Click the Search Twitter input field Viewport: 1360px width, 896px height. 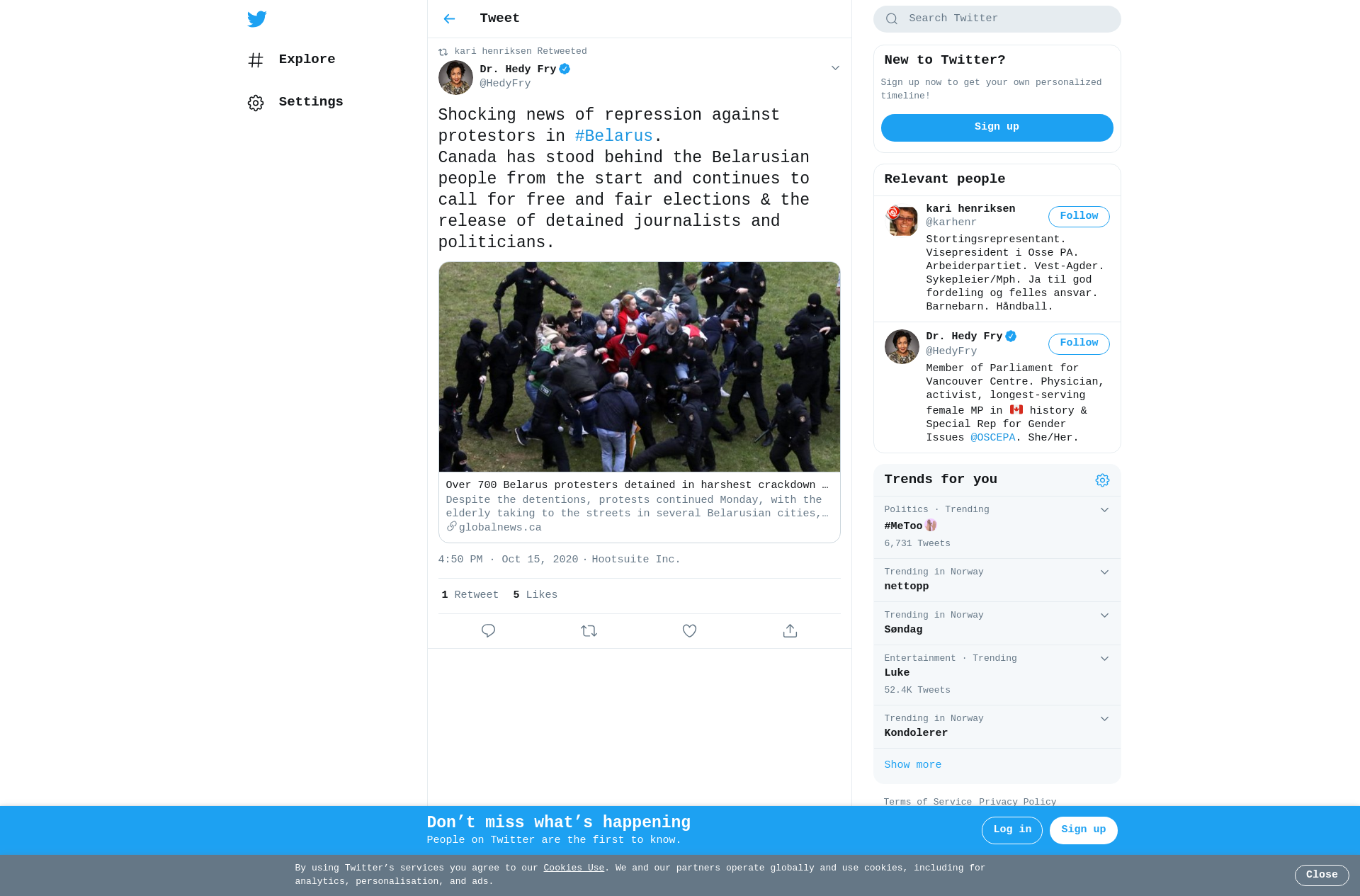[997, 19]
